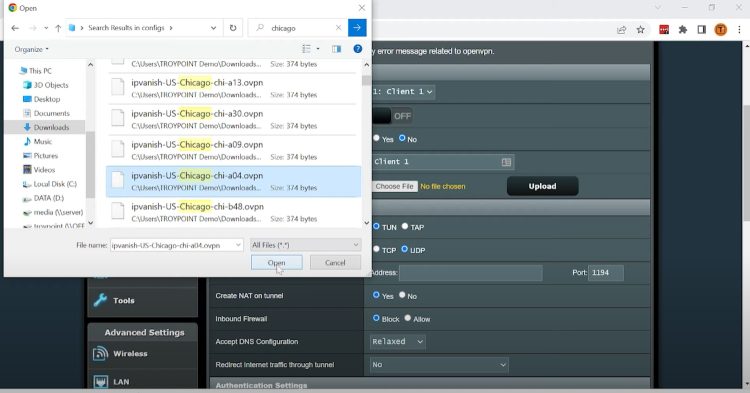Screen dimensions: 750x393
Task: Select TUN interface type
Action: [x=376, y=226]
